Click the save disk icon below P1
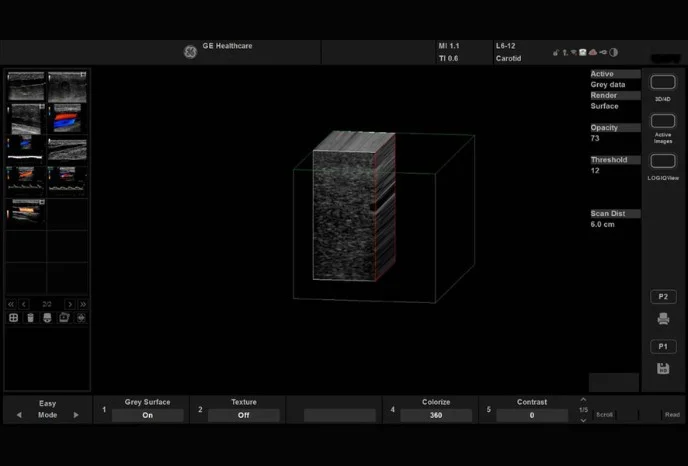 click(x=662, y=369)
